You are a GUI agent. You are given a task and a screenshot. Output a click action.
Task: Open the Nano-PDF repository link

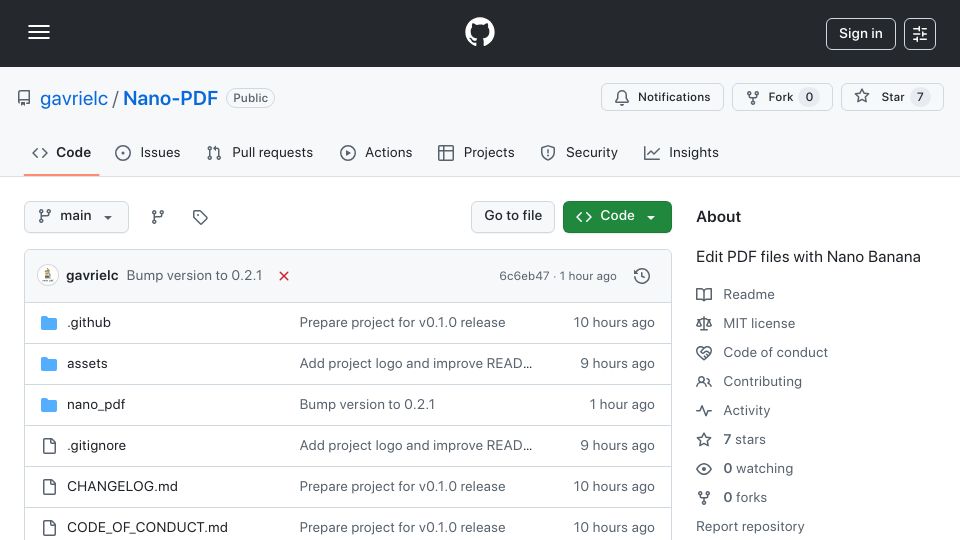click(170, 98)
